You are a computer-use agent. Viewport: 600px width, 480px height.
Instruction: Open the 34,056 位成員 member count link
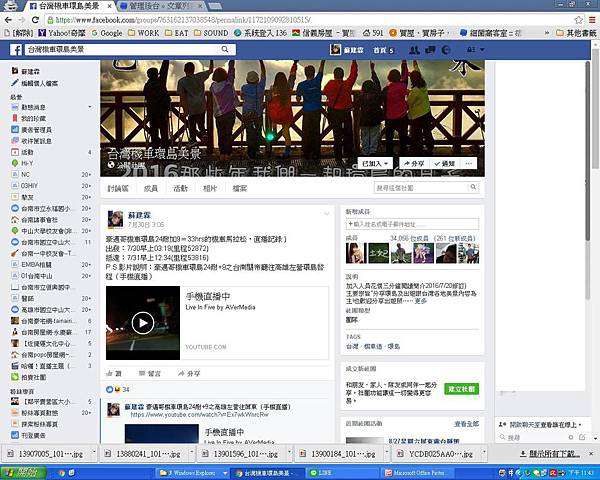(411, 238)
